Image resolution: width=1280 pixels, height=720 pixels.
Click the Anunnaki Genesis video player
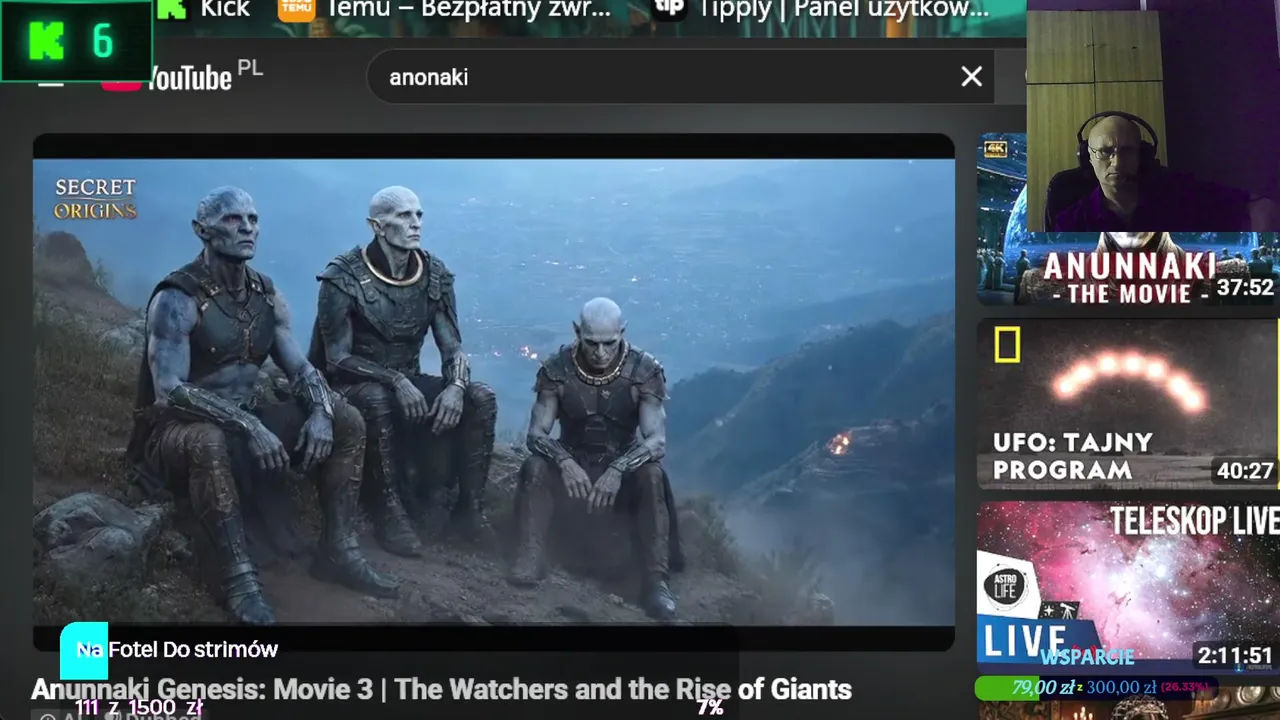point(494,392)
